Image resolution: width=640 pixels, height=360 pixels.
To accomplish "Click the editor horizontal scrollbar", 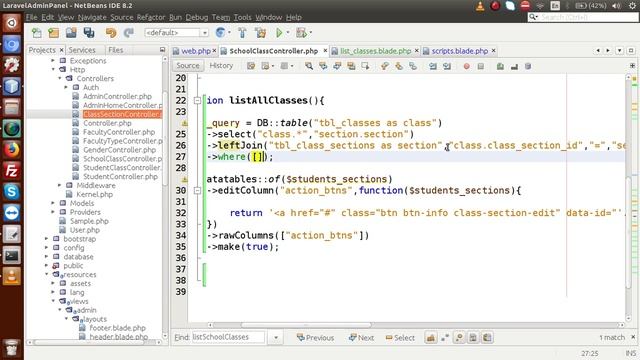I will [305, 325].
